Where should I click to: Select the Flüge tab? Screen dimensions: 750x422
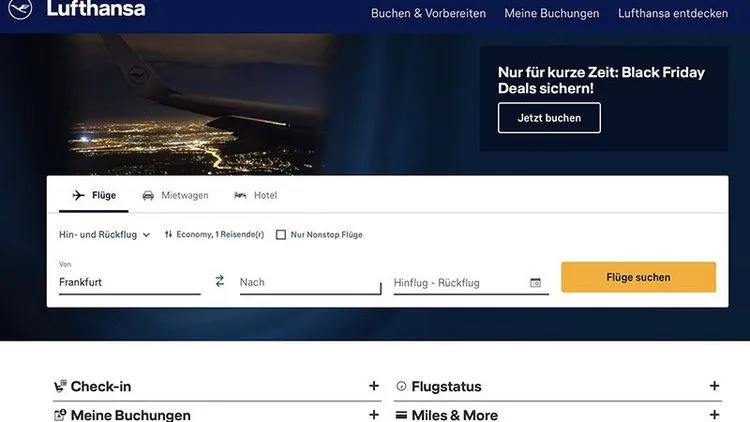tap(94, 195)
